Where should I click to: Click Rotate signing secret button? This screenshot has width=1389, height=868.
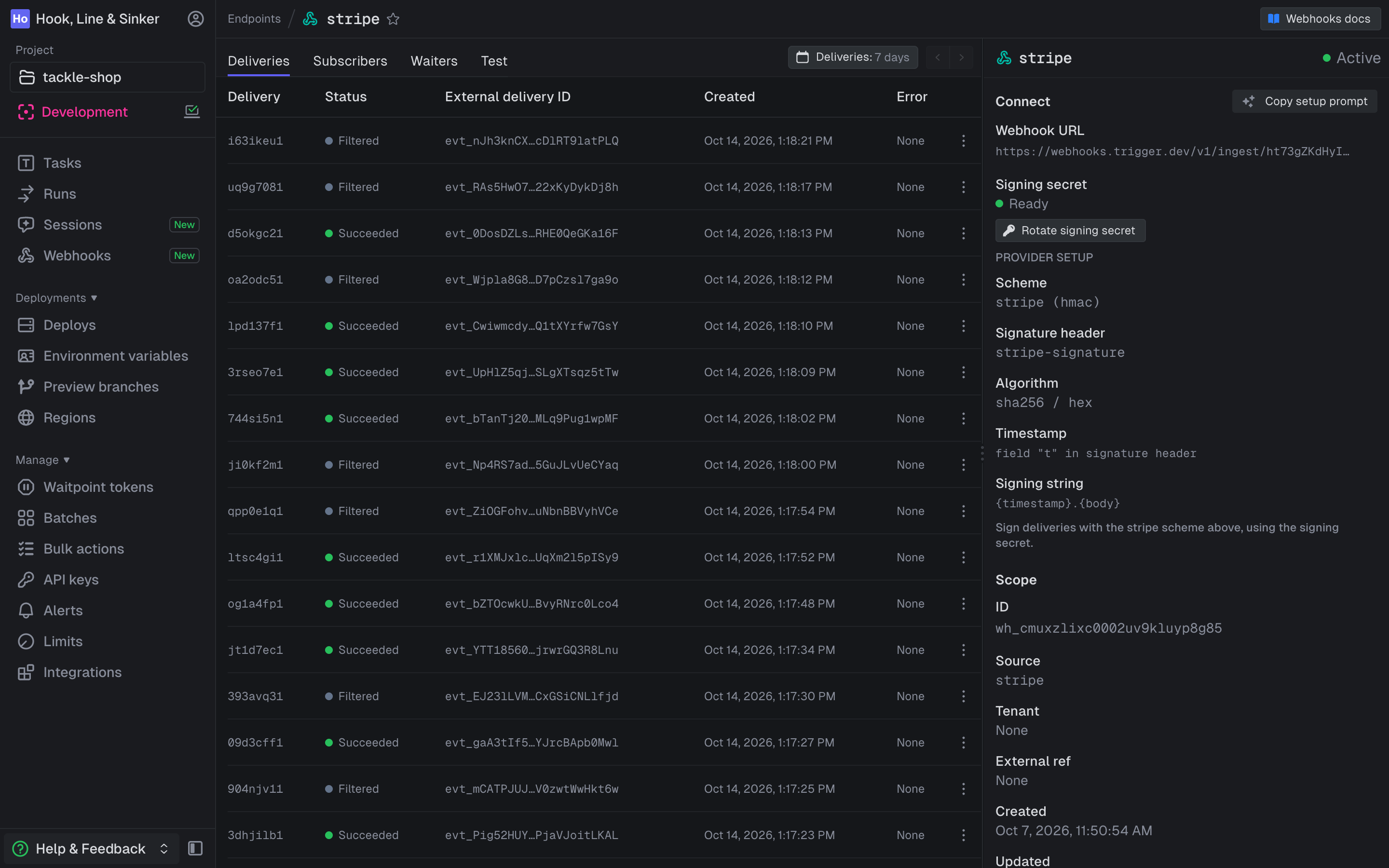pyautogui.click(x=1071, y=231)
